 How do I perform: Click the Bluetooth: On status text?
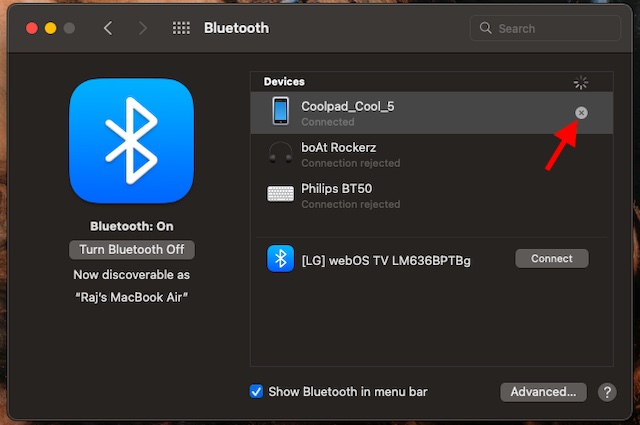[131, 226]
